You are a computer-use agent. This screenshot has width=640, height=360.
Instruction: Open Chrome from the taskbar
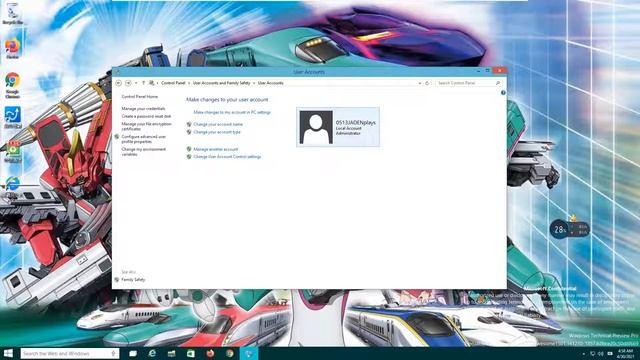tap(230, 353)
